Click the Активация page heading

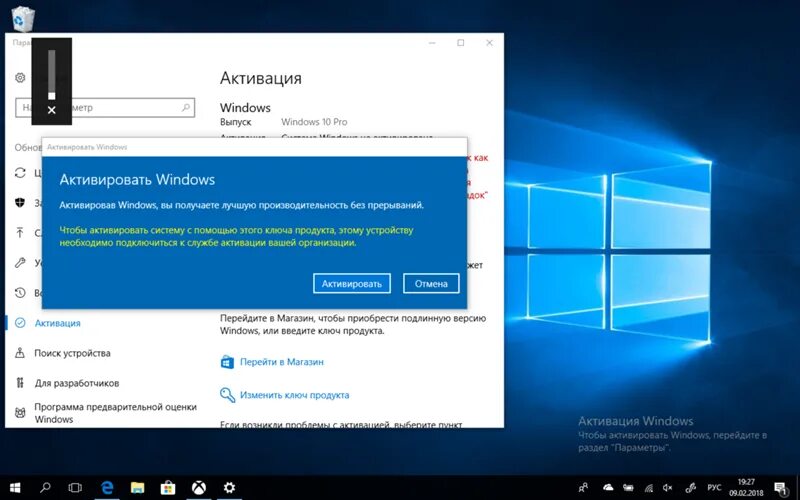pyautogui.click(x=261, y=78)
